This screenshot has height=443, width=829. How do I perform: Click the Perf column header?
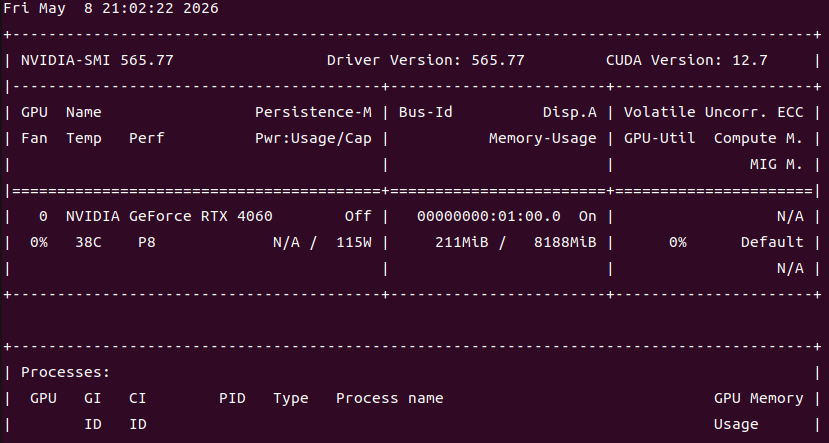coord(146,139)
